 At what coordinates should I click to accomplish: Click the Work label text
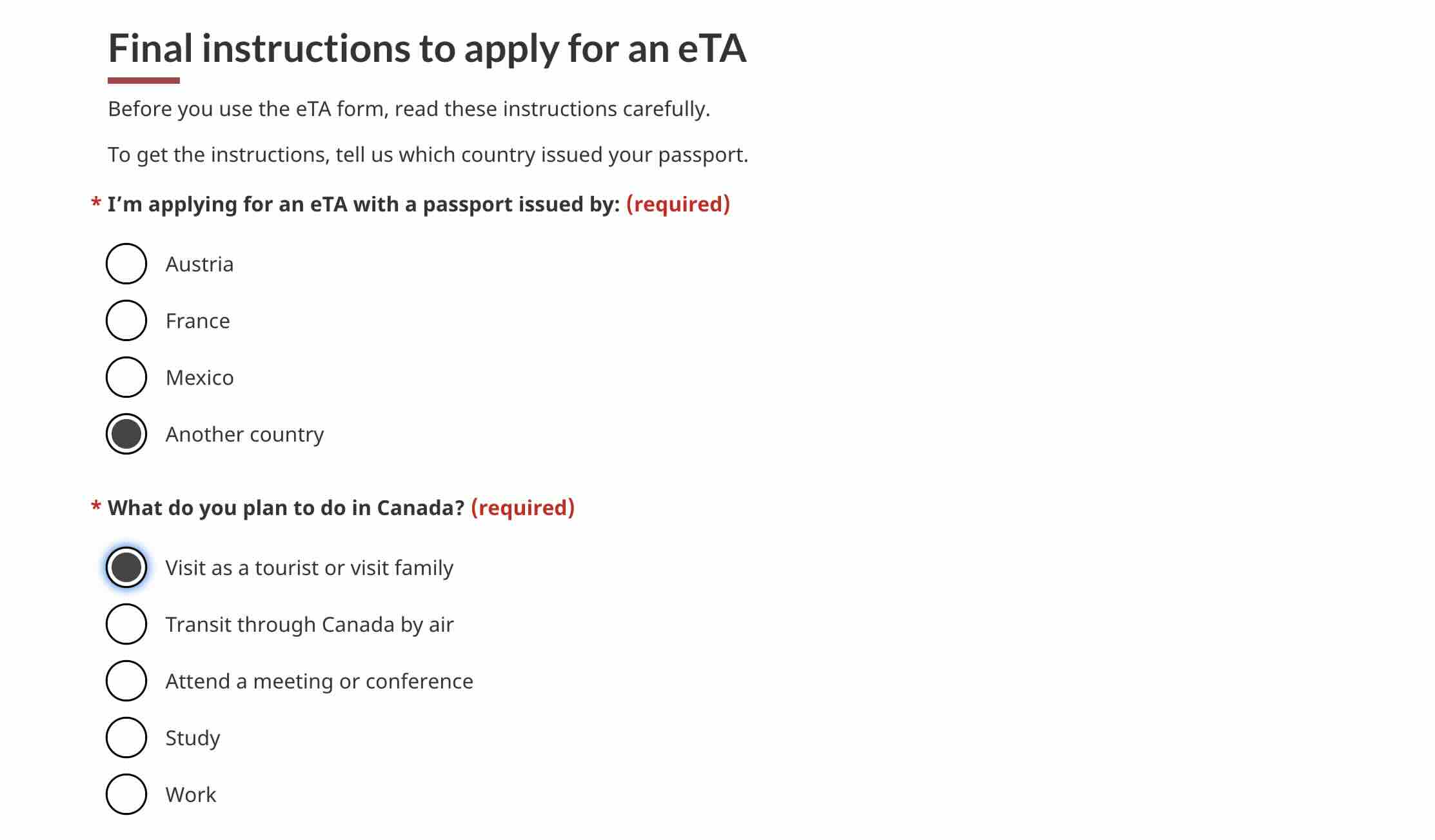(191, 794)
